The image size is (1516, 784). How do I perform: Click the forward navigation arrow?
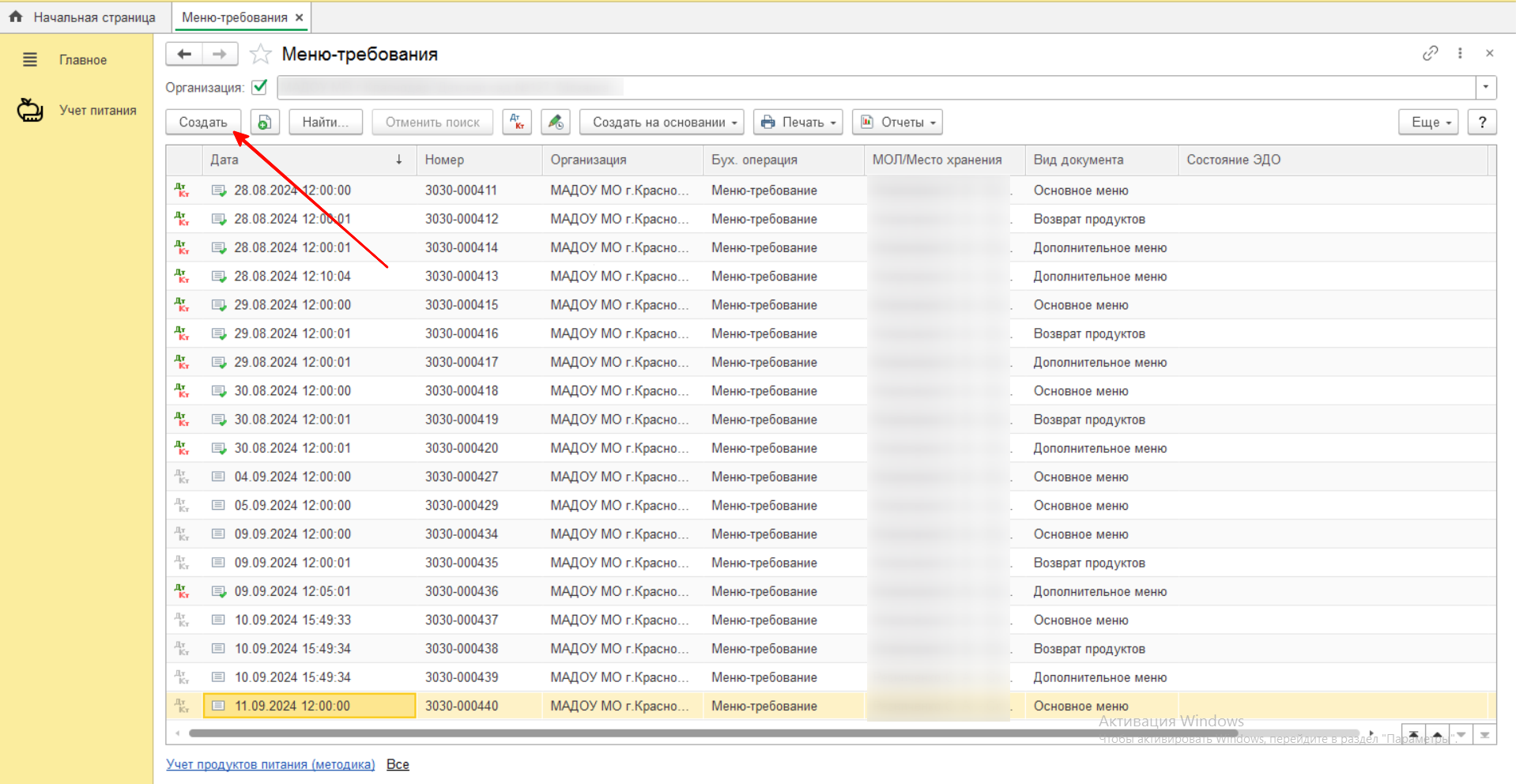(x=220, y=54)
